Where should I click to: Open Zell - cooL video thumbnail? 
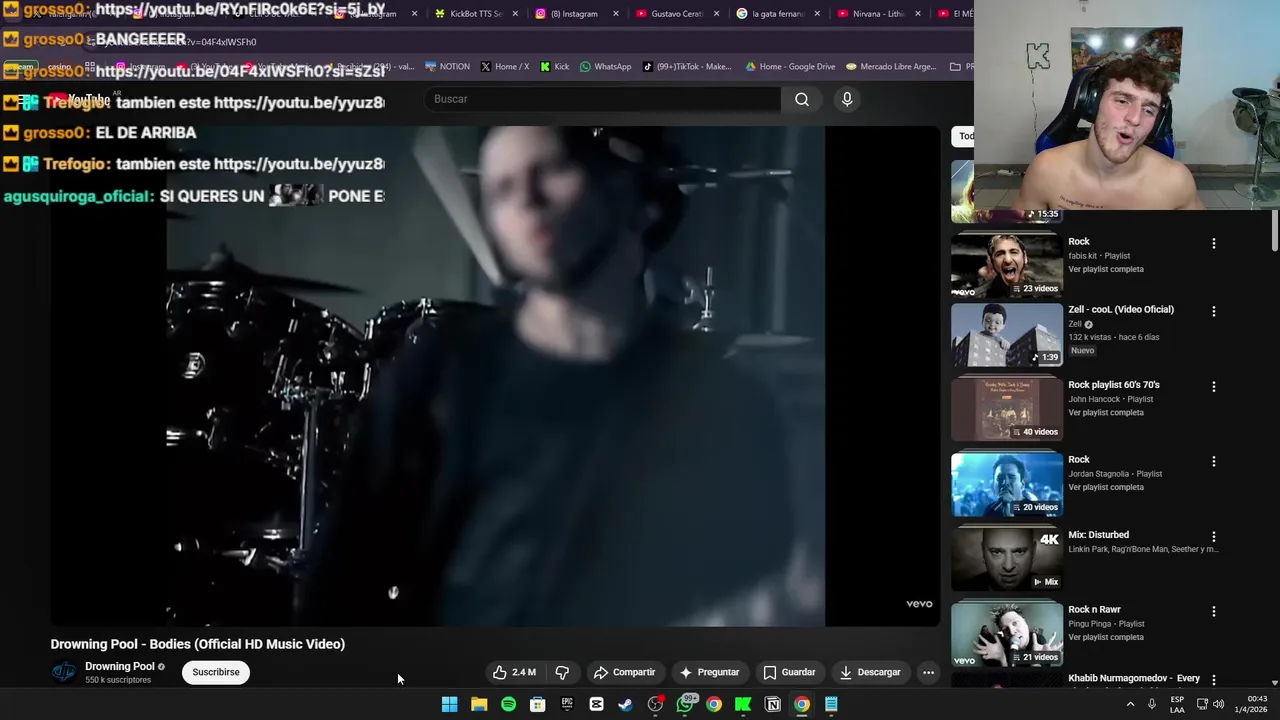(x=1007, y=333)
